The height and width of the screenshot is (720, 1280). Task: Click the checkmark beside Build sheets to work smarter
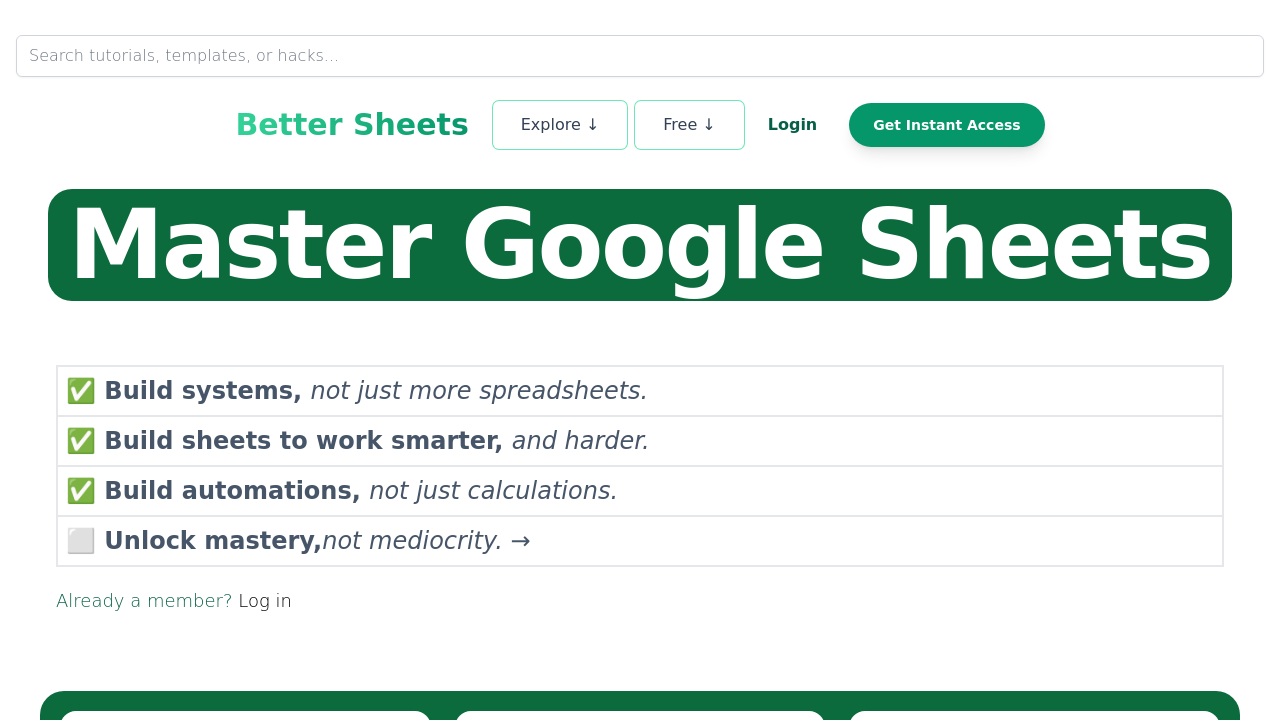[x=83, y=440]
